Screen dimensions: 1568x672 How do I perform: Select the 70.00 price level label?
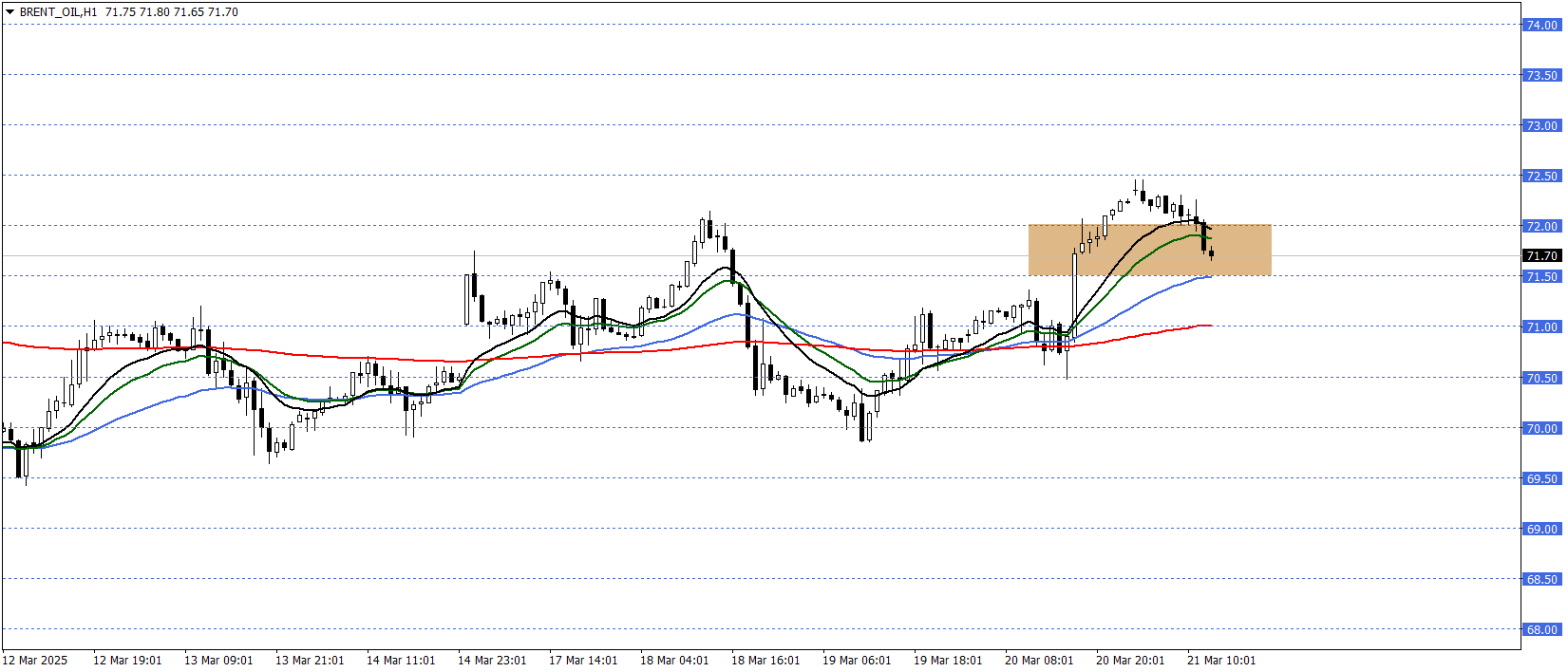coord(1541,429)
